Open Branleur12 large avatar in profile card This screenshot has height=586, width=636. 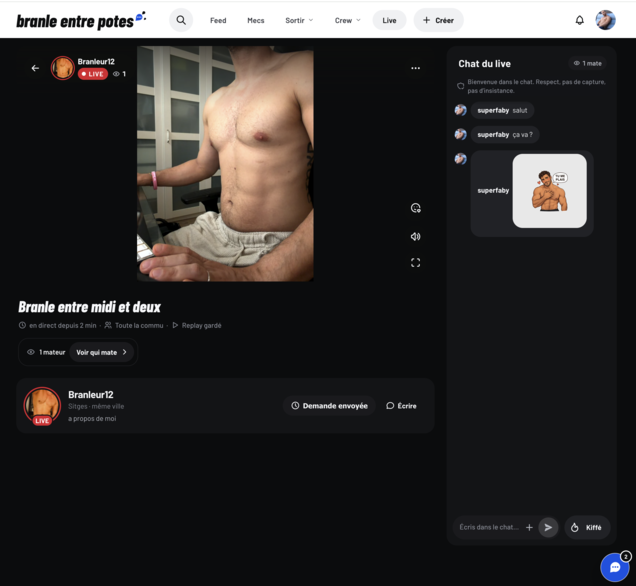[42, 406]
